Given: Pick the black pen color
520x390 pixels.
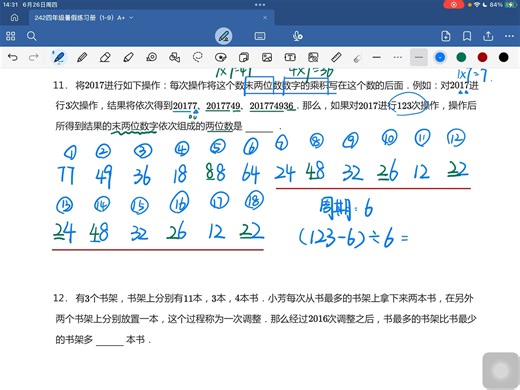Looking at the screenshot, I should pyautogui.click(x=504, y=57).
